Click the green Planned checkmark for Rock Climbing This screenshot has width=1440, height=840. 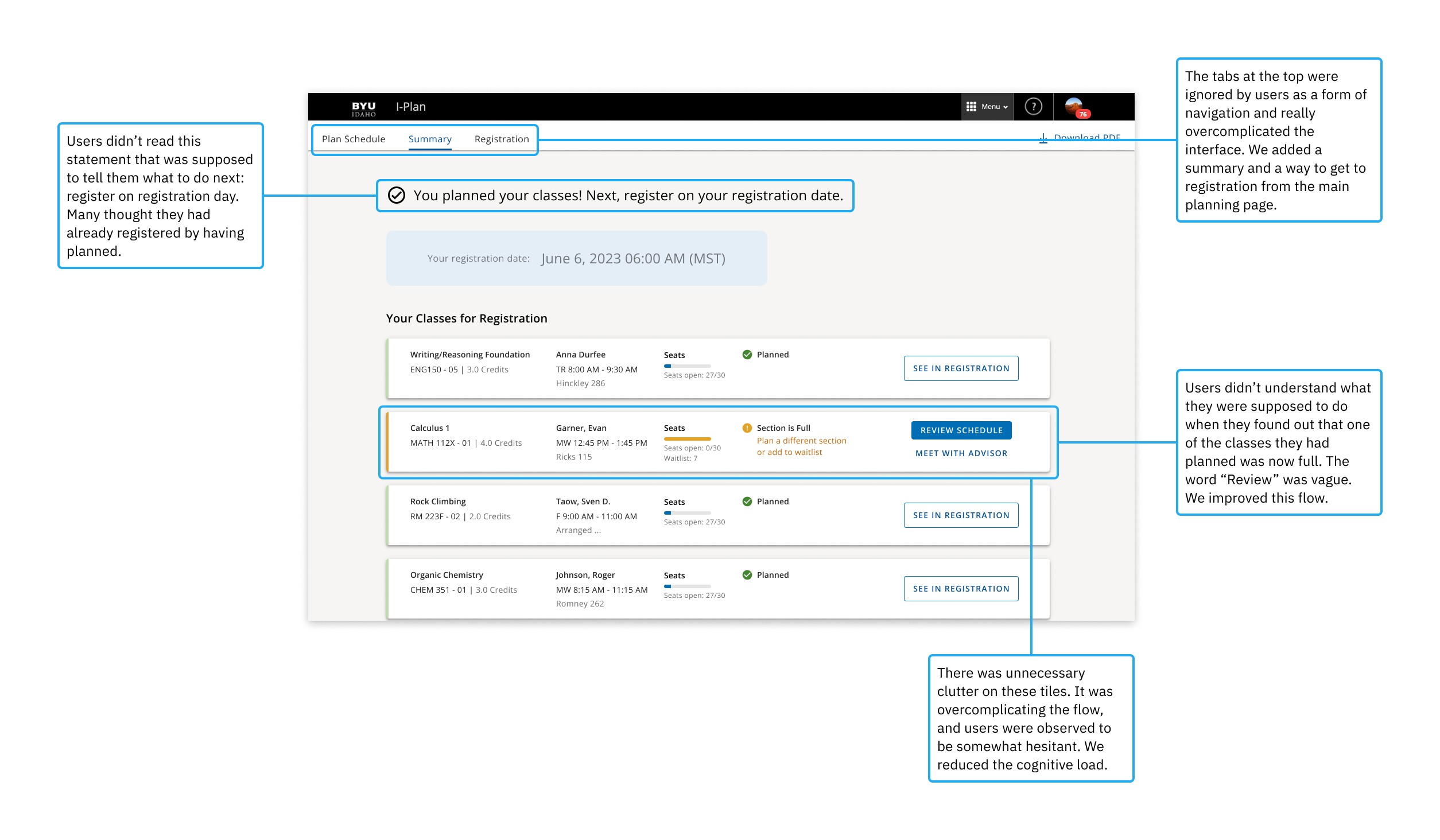coord(747,501)
